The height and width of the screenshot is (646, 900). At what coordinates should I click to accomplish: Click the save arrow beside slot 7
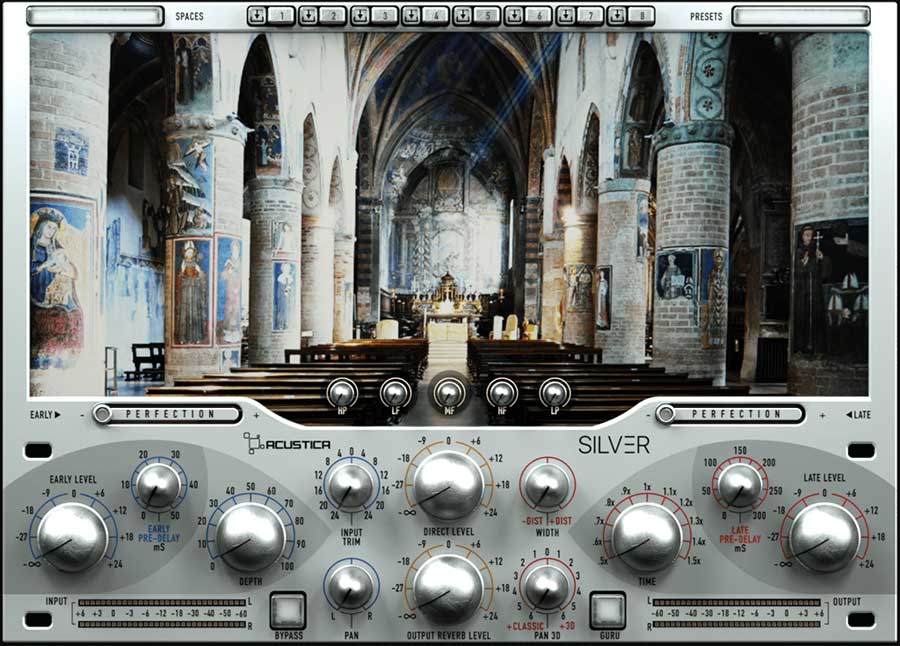[565, 16]
